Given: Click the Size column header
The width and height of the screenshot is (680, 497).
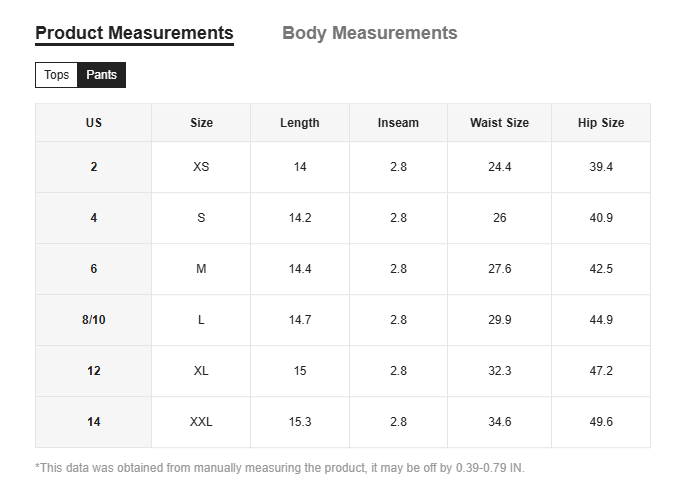Looking at the screenshot, I should pos(201,123).
